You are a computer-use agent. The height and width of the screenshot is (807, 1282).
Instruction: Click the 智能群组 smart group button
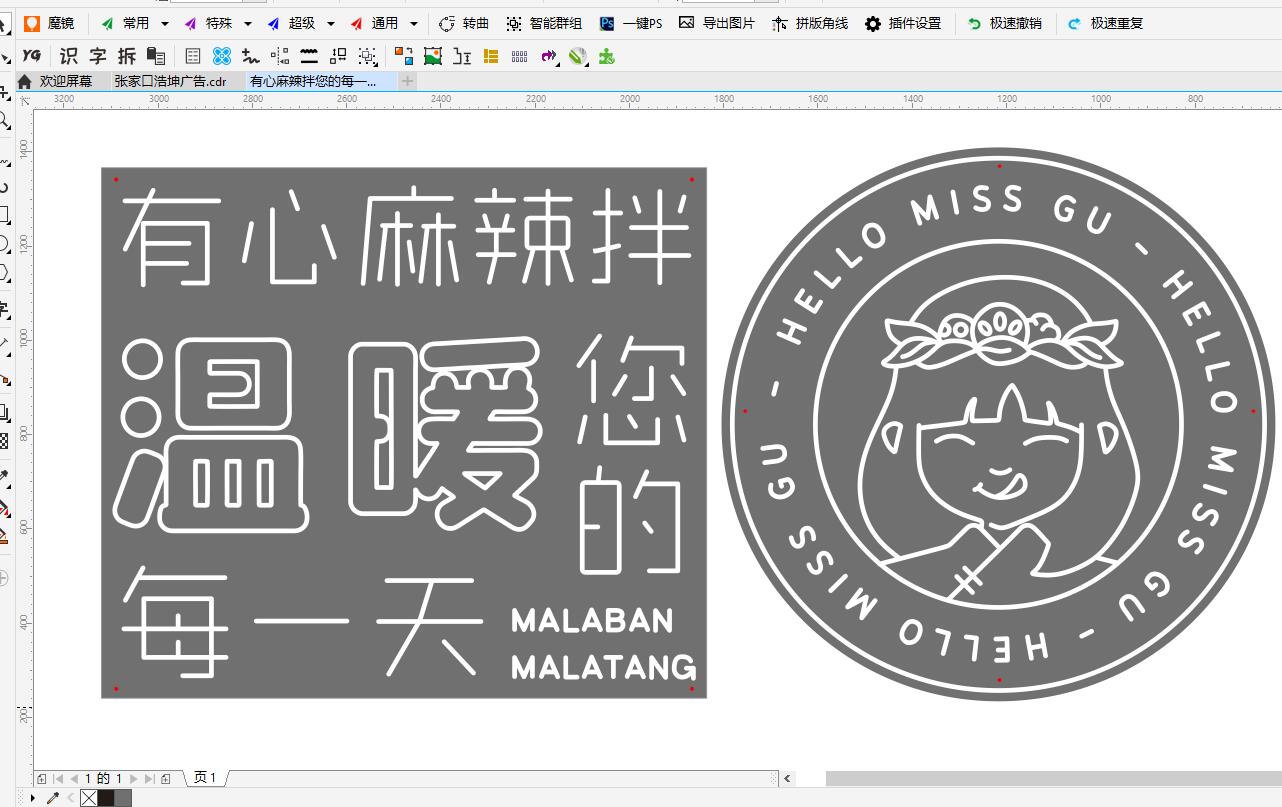coord(544,23)
